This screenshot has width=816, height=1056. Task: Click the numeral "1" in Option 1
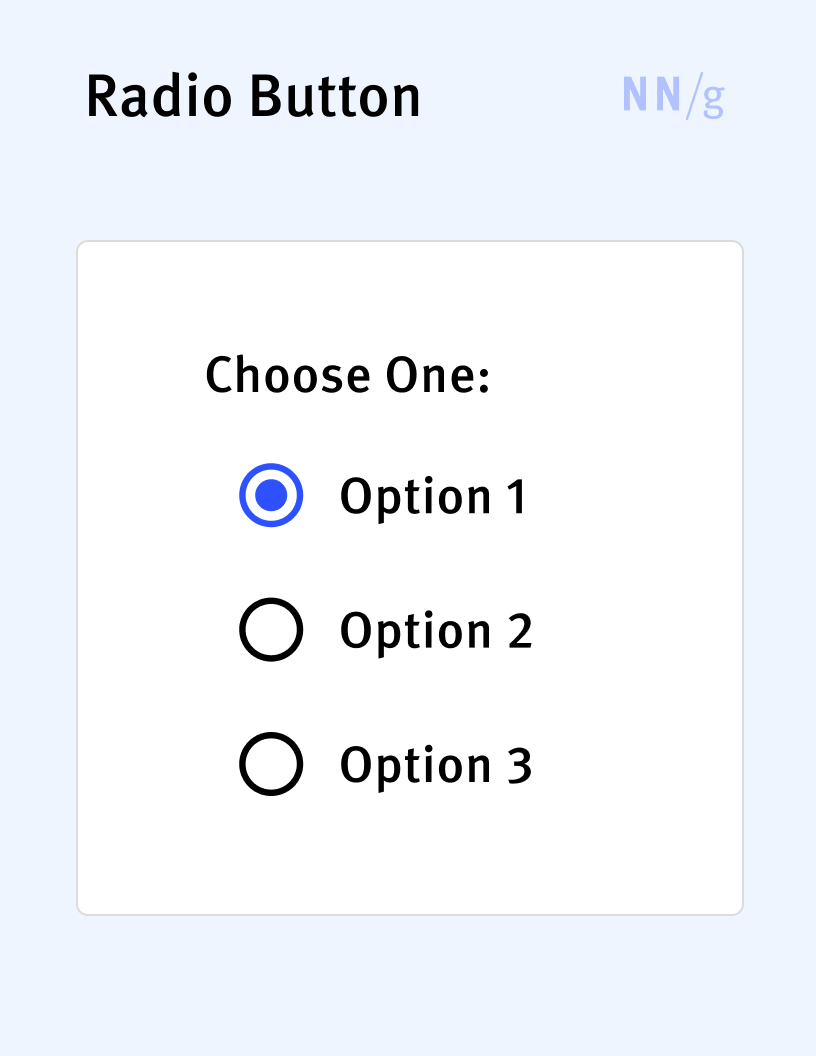click(516, 497)
